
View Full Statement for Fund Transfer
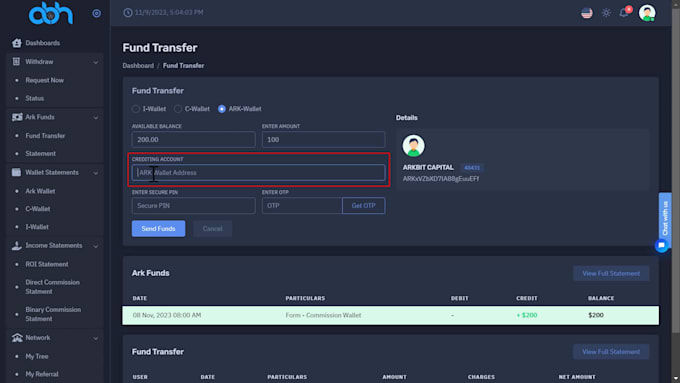click(611, 352)
